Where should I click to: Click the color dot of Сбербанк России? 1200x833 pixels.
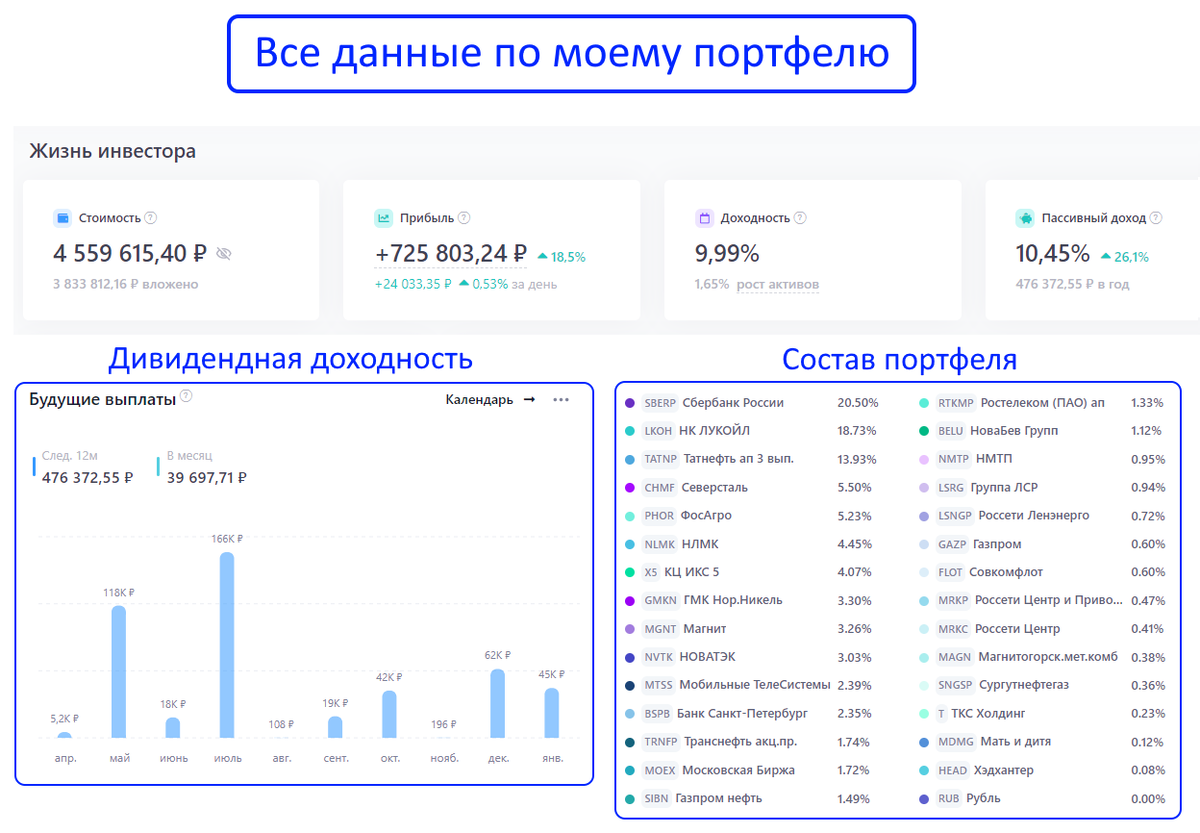click(629, 403)
